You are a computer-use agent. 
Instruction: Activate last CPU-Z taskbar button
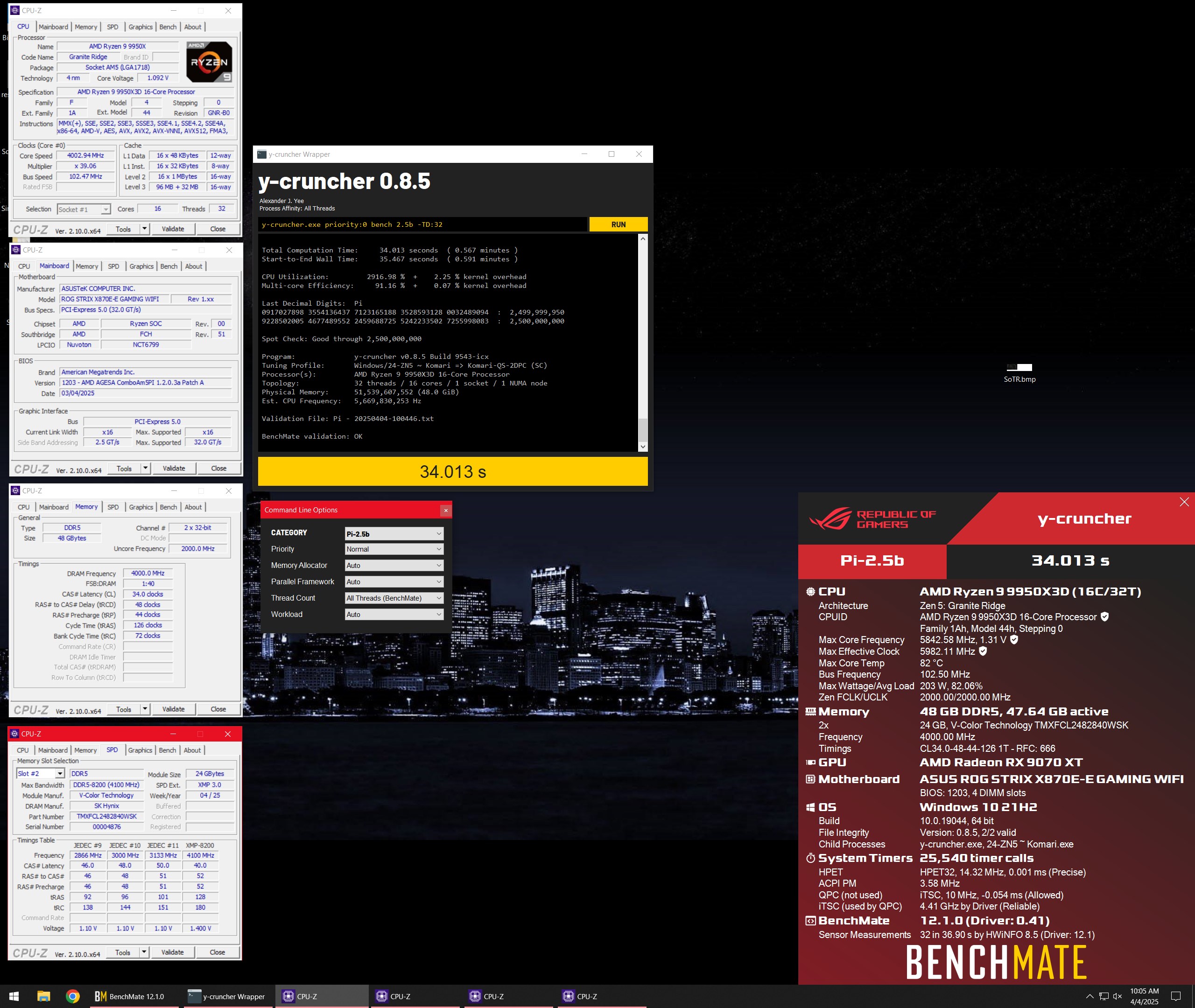coord(602,997)
